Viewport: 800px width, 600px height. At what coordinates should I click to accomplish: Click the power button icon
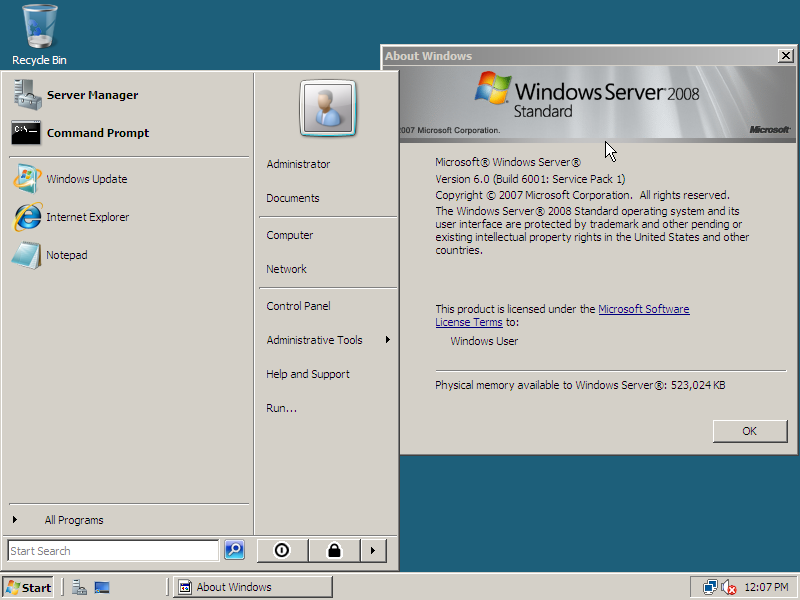282,550
